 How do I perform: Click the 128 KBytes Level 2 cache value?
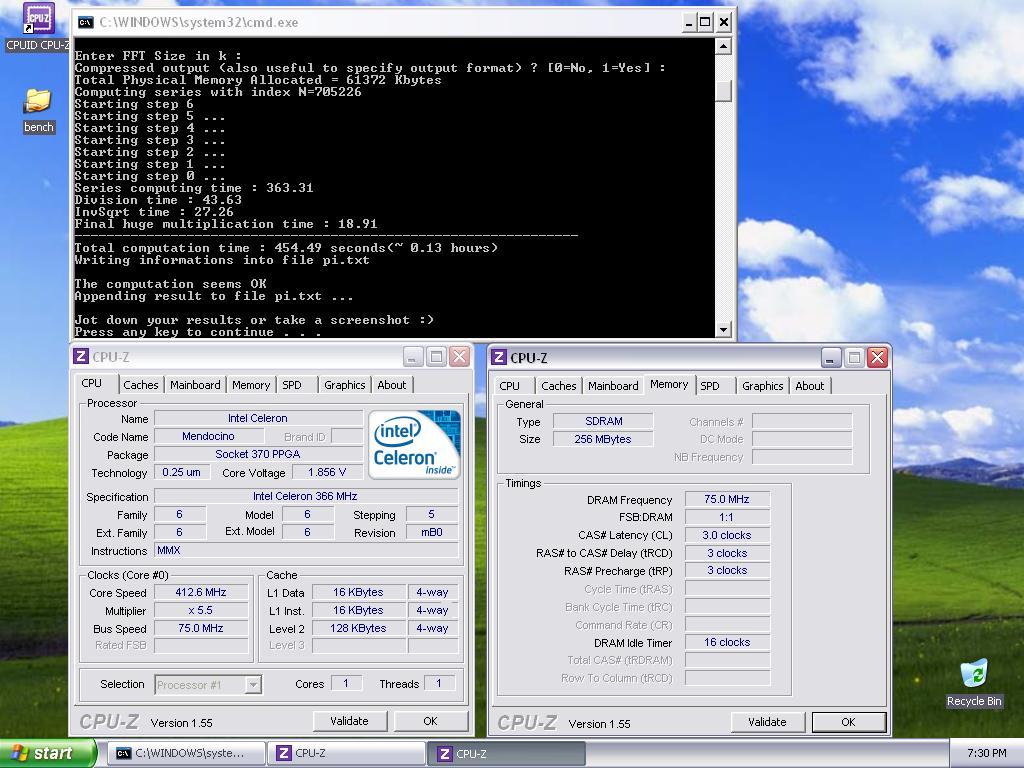(x=359, y=628)
